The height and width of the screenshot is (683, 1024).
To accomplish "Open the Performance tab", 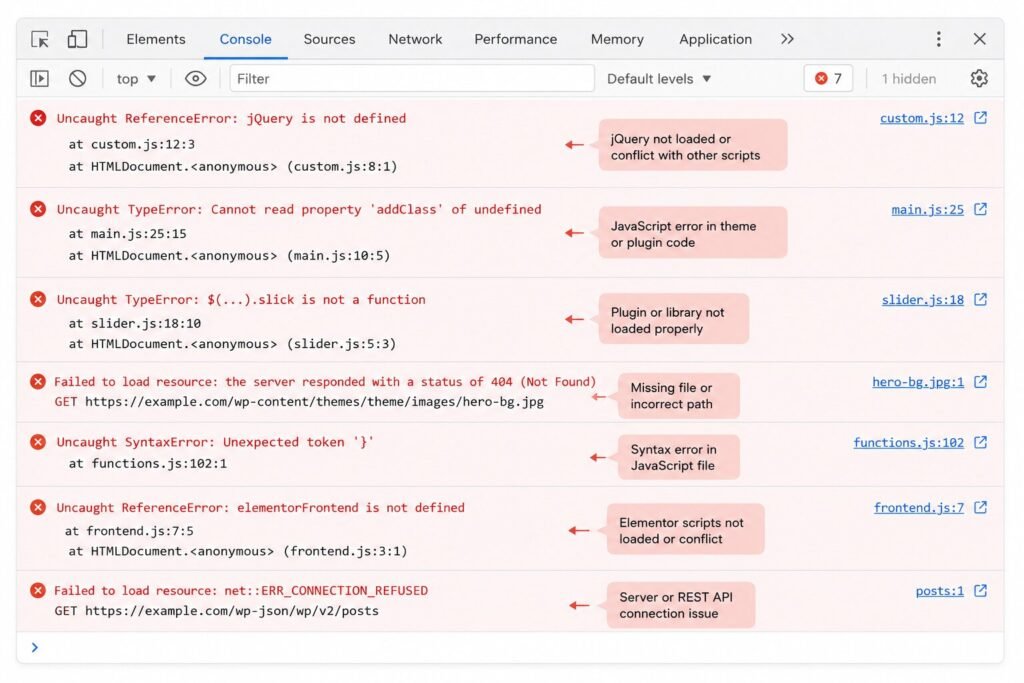I will pos(515,39).
